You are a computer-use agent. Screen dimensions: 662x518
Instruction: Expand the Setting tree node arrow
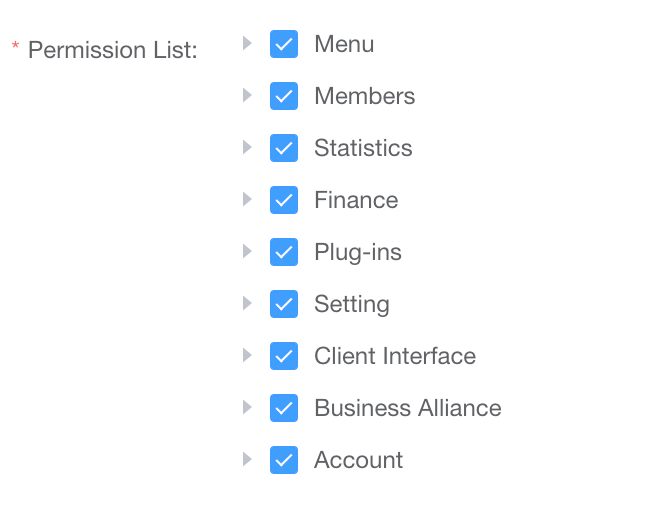(x=247, y=303)
